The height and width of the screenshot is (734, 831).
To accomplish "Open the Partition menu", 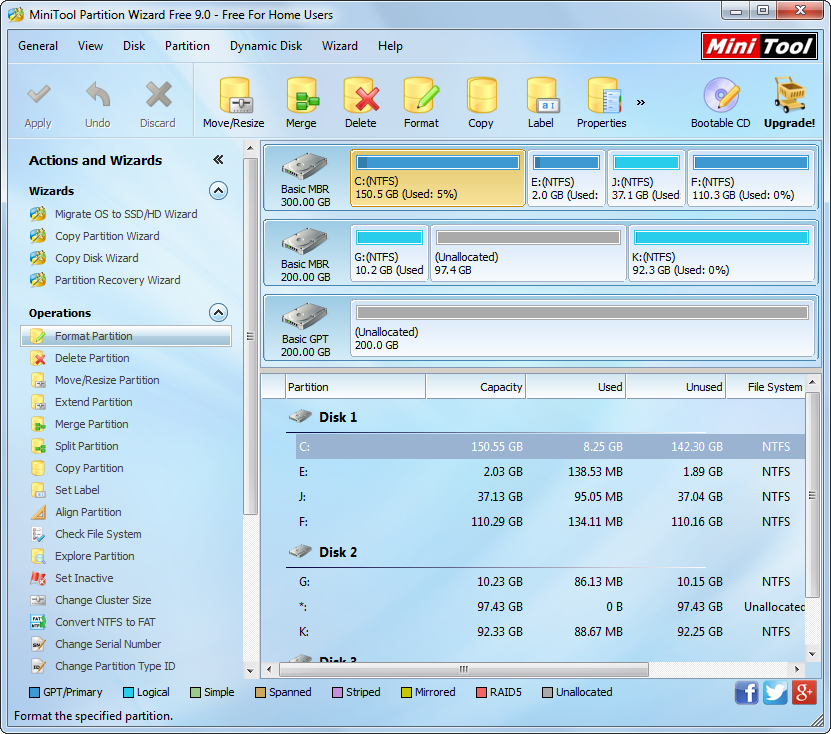I will pos(187,46).
